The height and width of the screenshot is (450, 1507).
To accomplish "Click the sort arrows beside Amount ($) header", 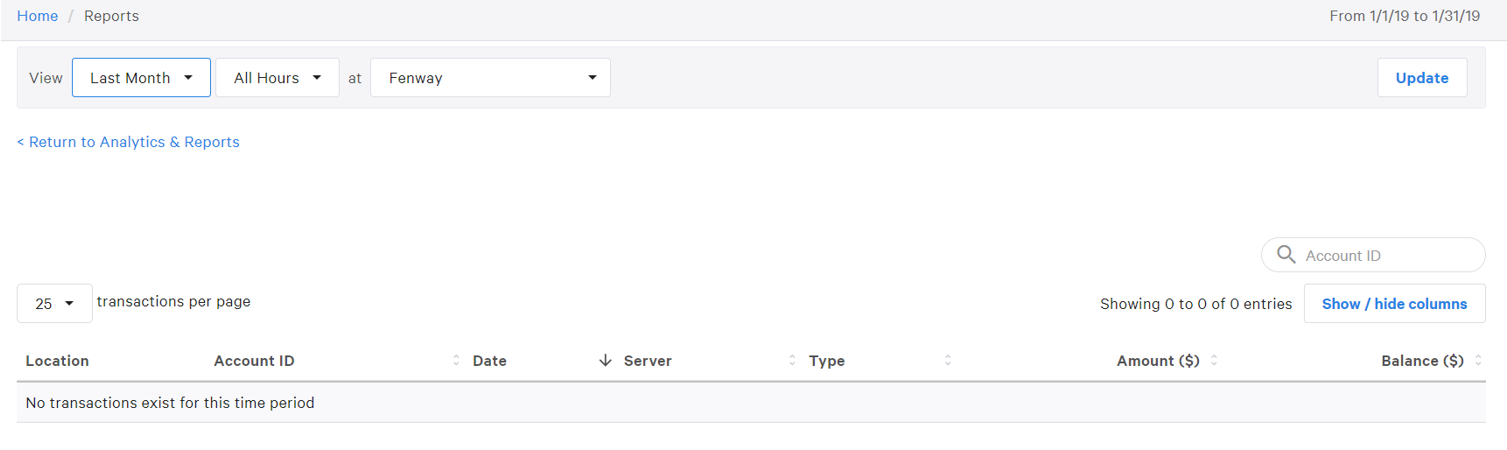I will click(x=1214, y=361).
